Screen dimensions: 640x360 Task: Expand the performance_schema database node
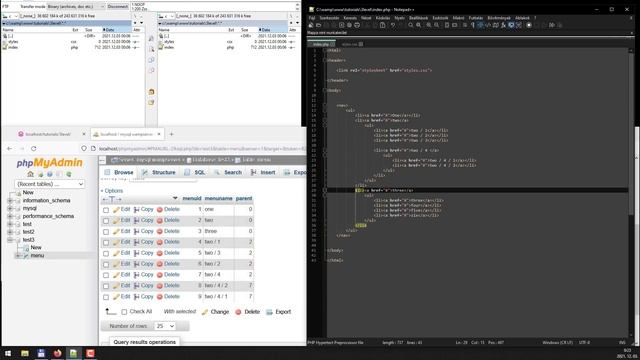10,216
